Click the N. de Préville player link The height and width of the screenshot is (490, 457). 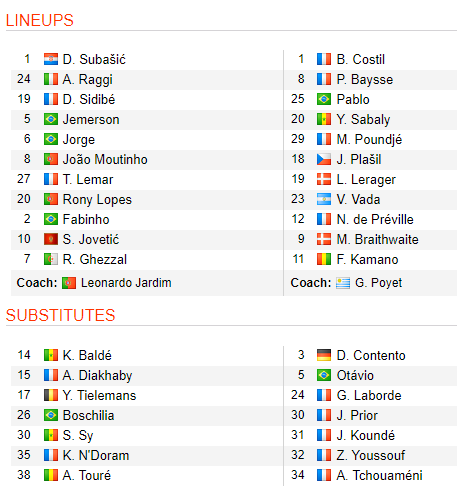click(375, 219)
